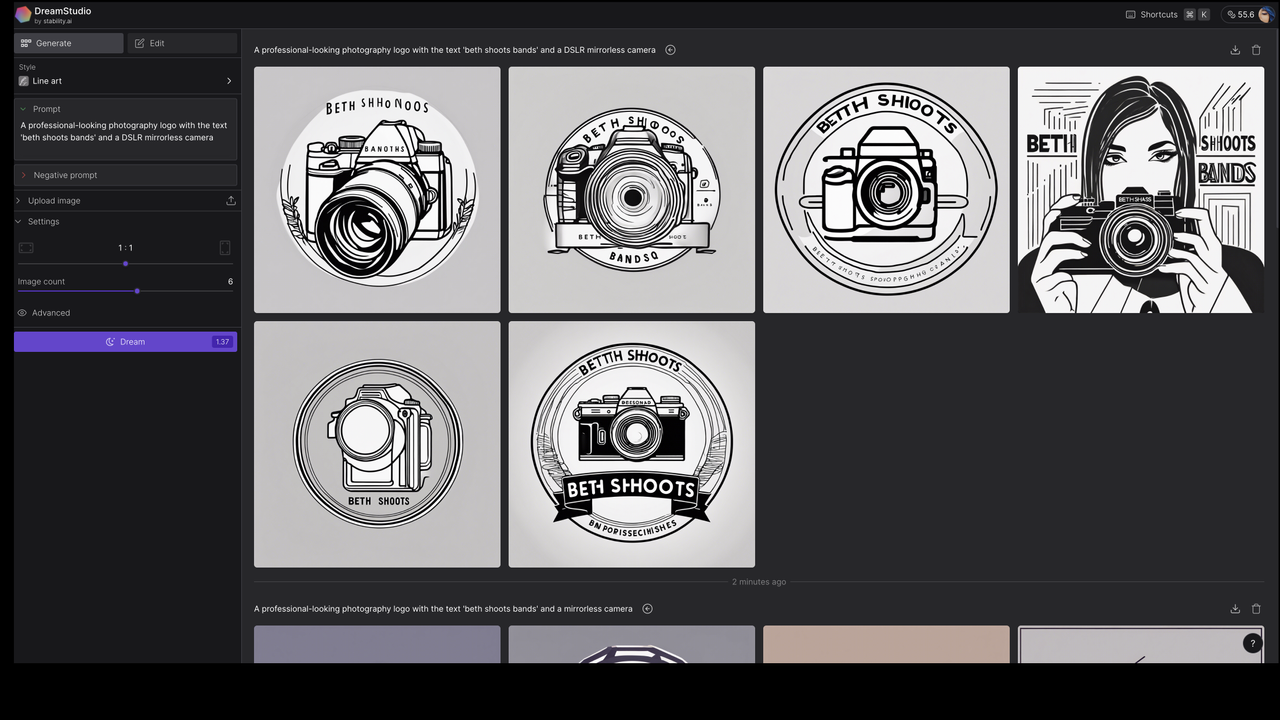
Task: Adjust the 1:1 aspect ratio slider
Action: point(125,264)
